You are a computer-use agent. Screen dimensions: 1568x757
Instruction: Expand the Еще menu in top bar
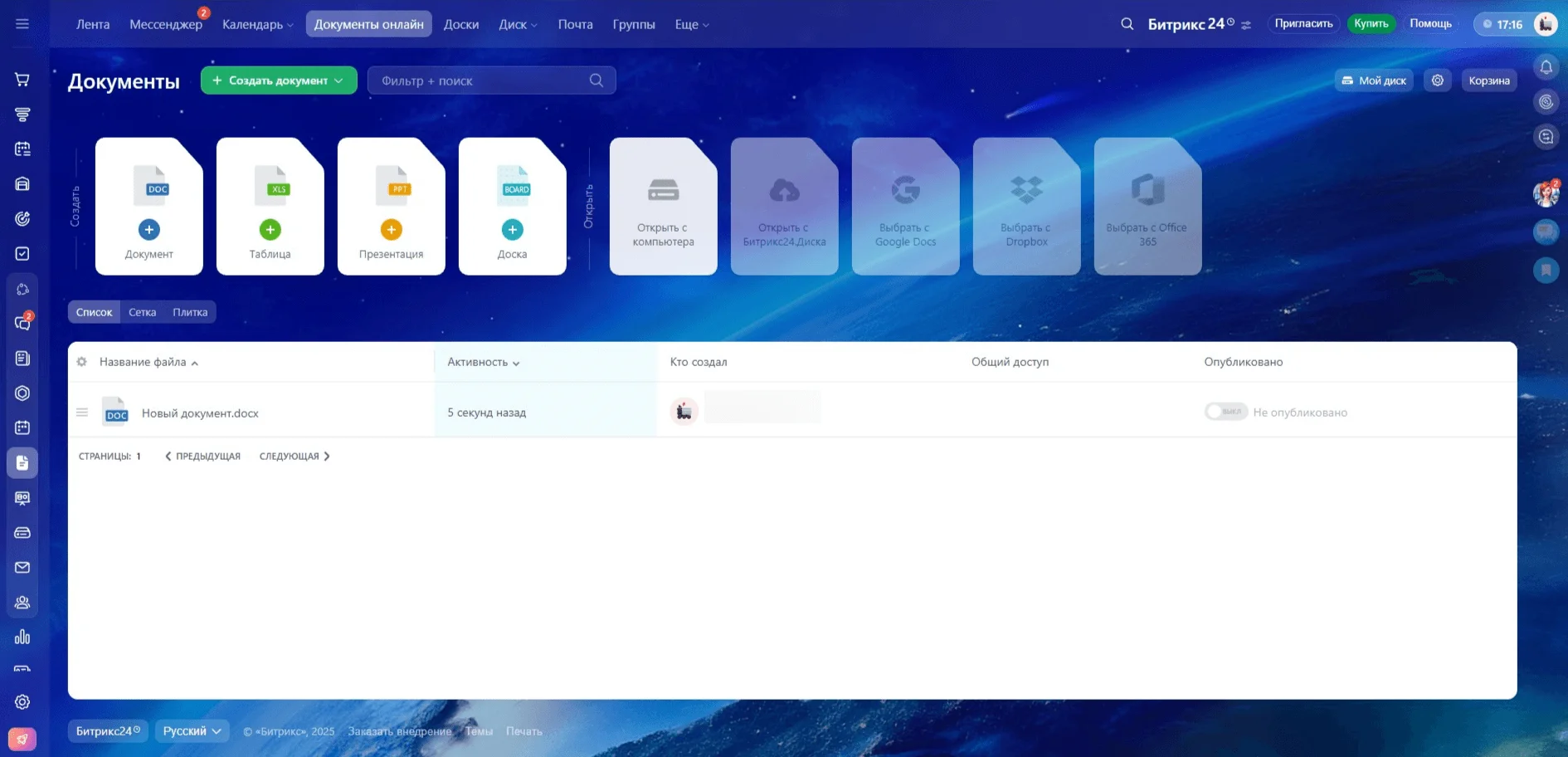[x=692, y=24]
